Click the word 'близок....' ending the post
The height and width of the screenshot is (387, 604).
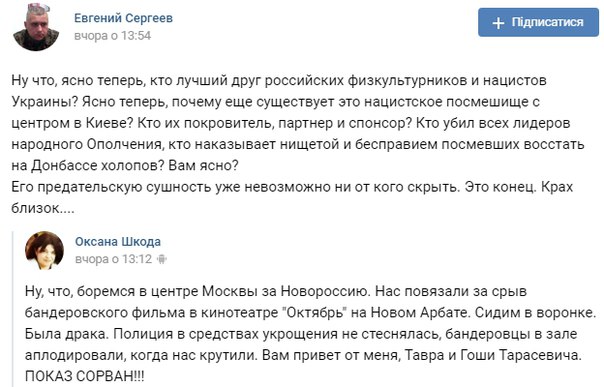(x=43, y=208)
